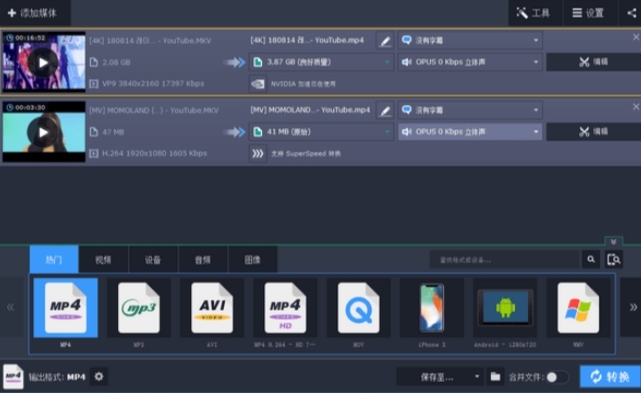Screen dimensions: 641x393
Task: Click the format search input field
Action: pos(505,259)
